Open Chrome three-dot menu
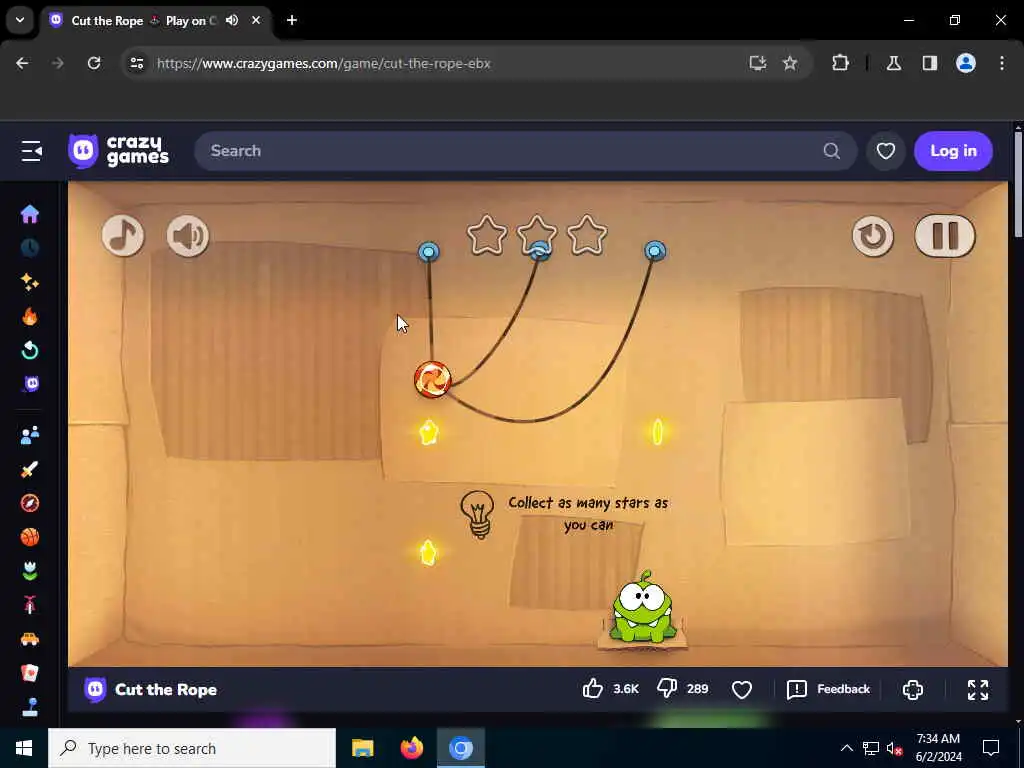The image size is (1024, 768). point(1002,63)
